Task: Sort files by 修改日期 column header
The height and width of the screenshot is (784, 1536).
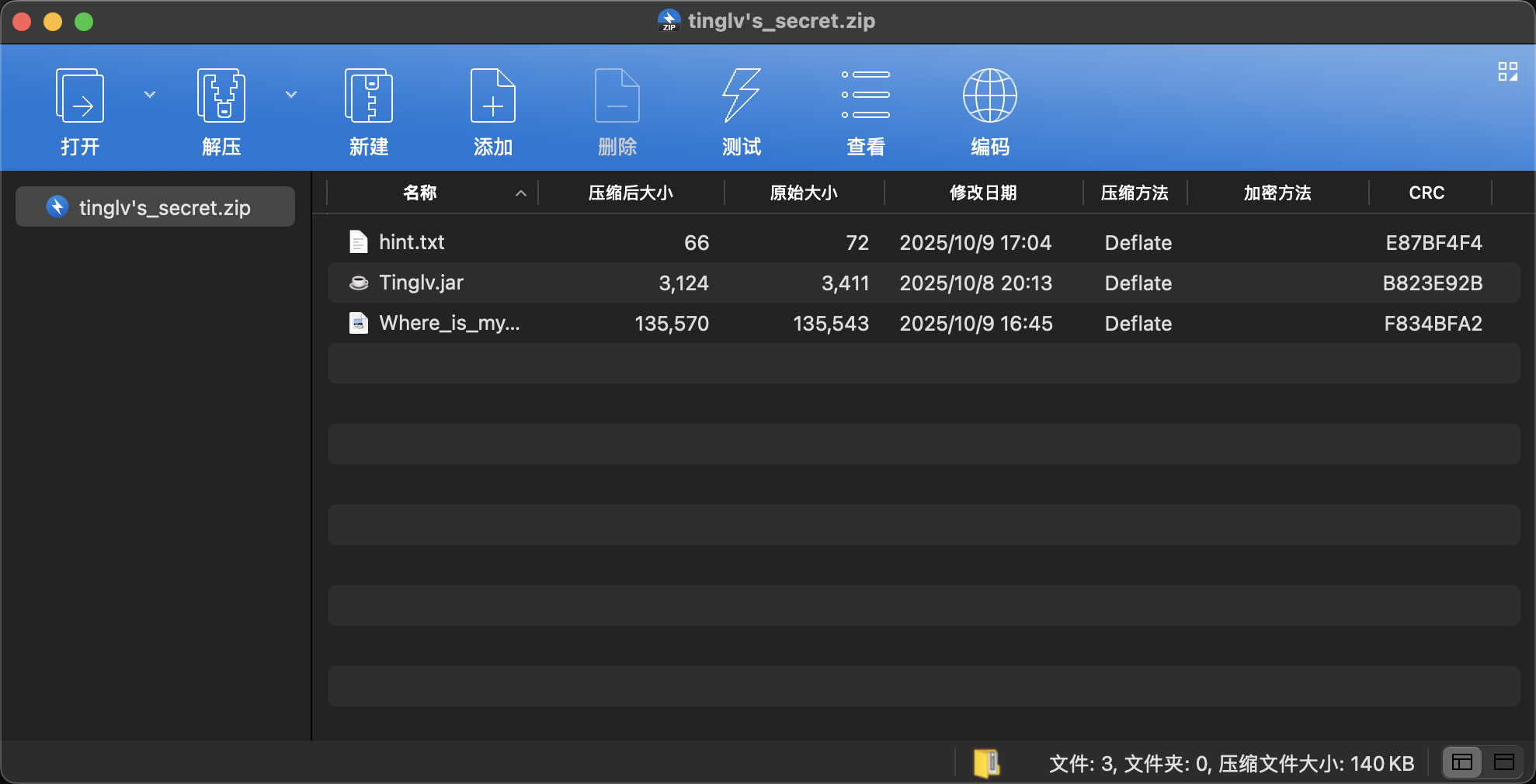Action: pos(982,193)
